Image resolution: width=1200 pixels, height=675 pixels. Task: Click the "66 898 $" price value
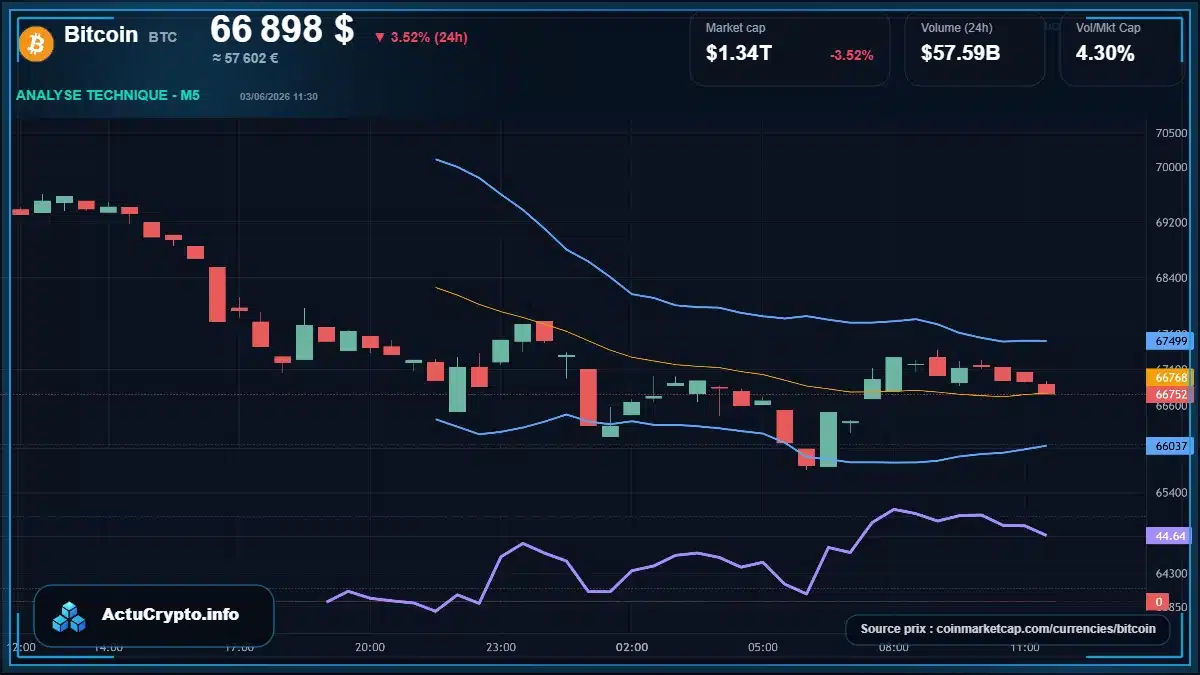[x=282, y=30]
